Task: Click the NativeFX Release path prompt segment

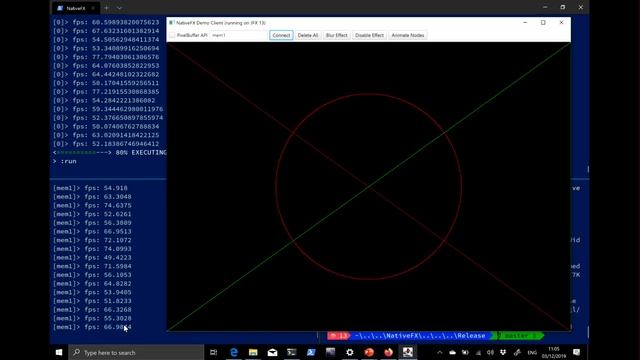Action: tap(420, 336)
